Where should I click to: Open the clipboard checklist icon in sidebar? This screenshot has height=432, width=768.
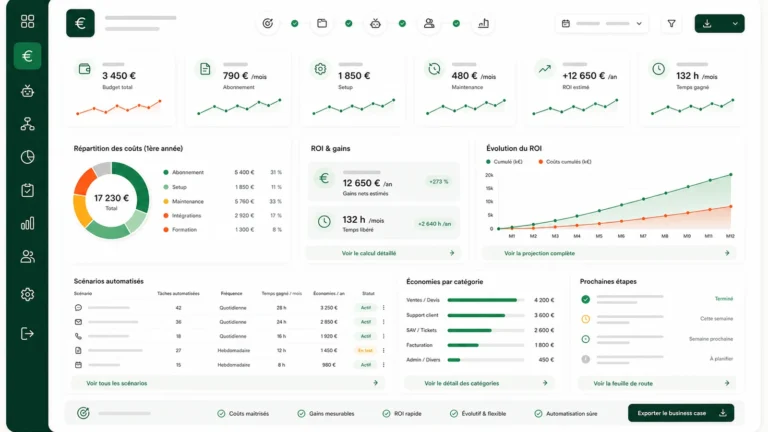coord(27,190)
